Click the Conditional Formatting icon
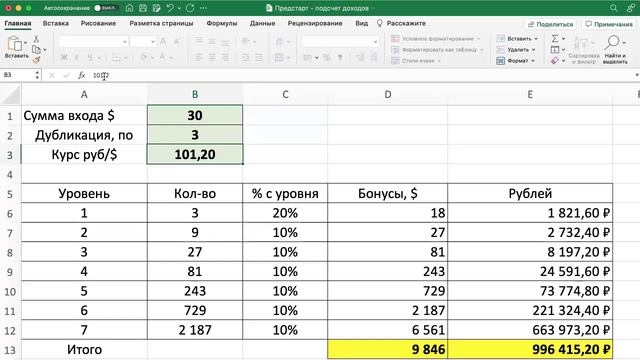 point(395,39)
